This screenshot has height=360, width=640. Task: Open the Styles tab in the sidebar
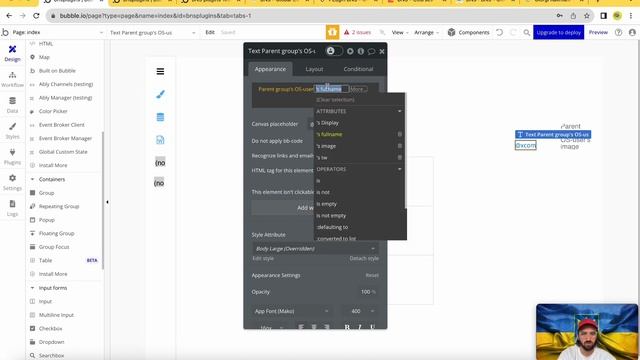(x=12, y=131)
